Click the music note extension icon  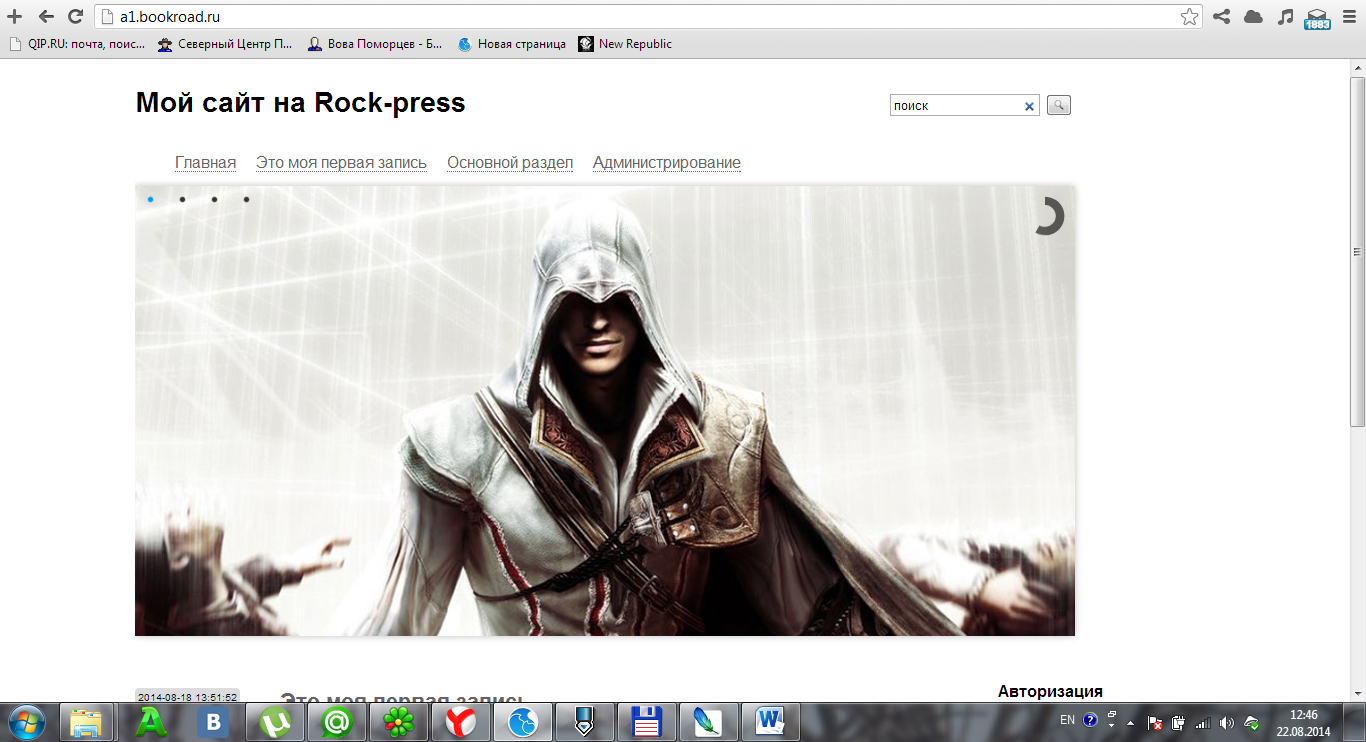click(1285, 17)
